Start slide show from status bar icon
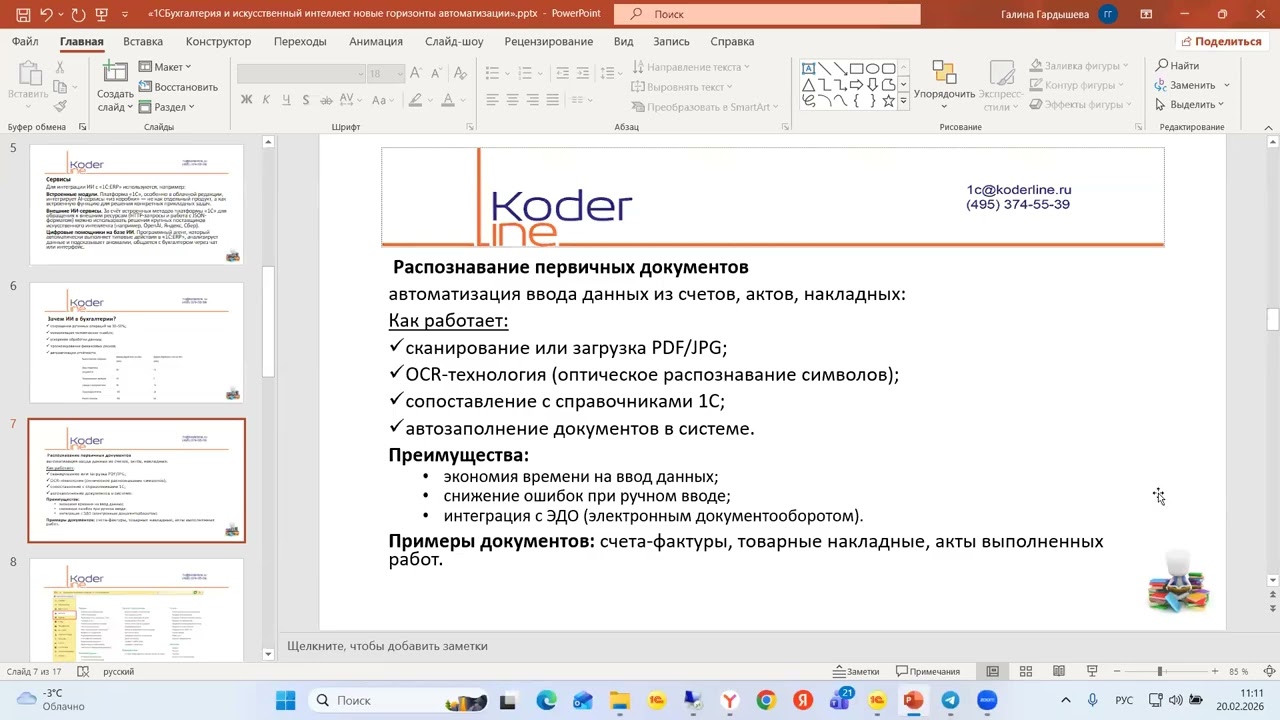Image resolution: width=1280 pixels, height=720 pixels. [1092, 671]
